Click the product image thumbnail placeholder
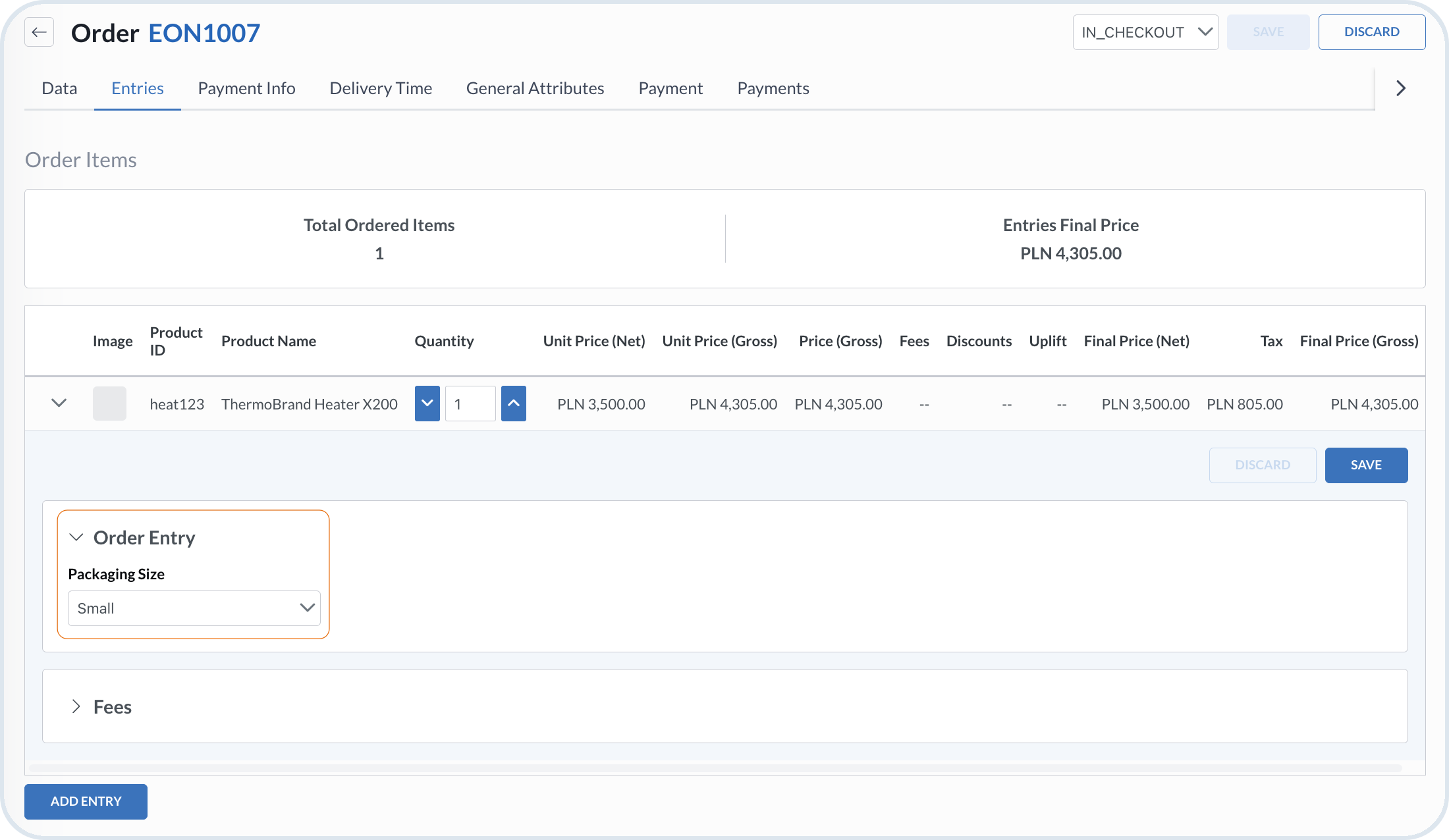1449x840 pixels. coord(109,404)
